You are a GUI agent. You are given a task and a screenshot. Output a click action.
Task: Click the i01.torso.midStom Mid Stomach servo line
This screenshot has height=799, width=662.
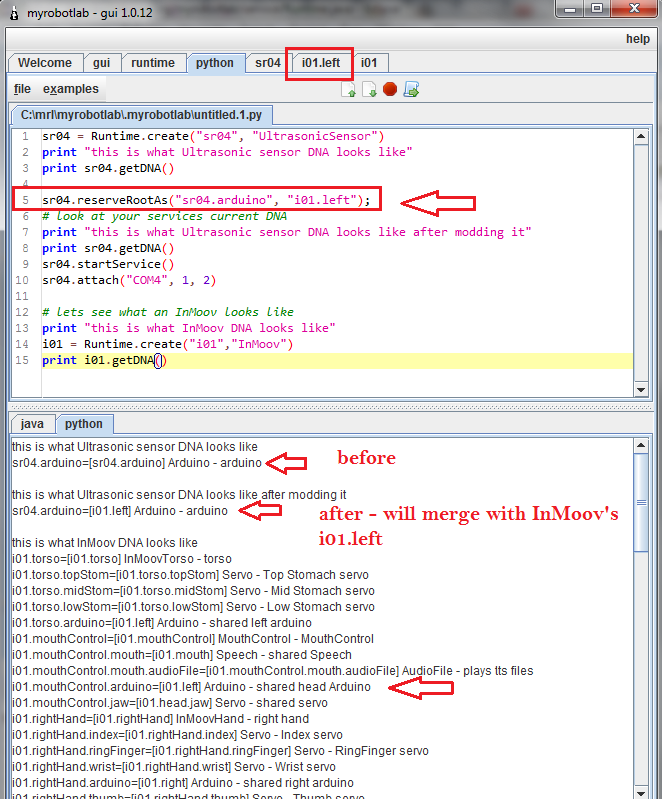tap(193, 591)
